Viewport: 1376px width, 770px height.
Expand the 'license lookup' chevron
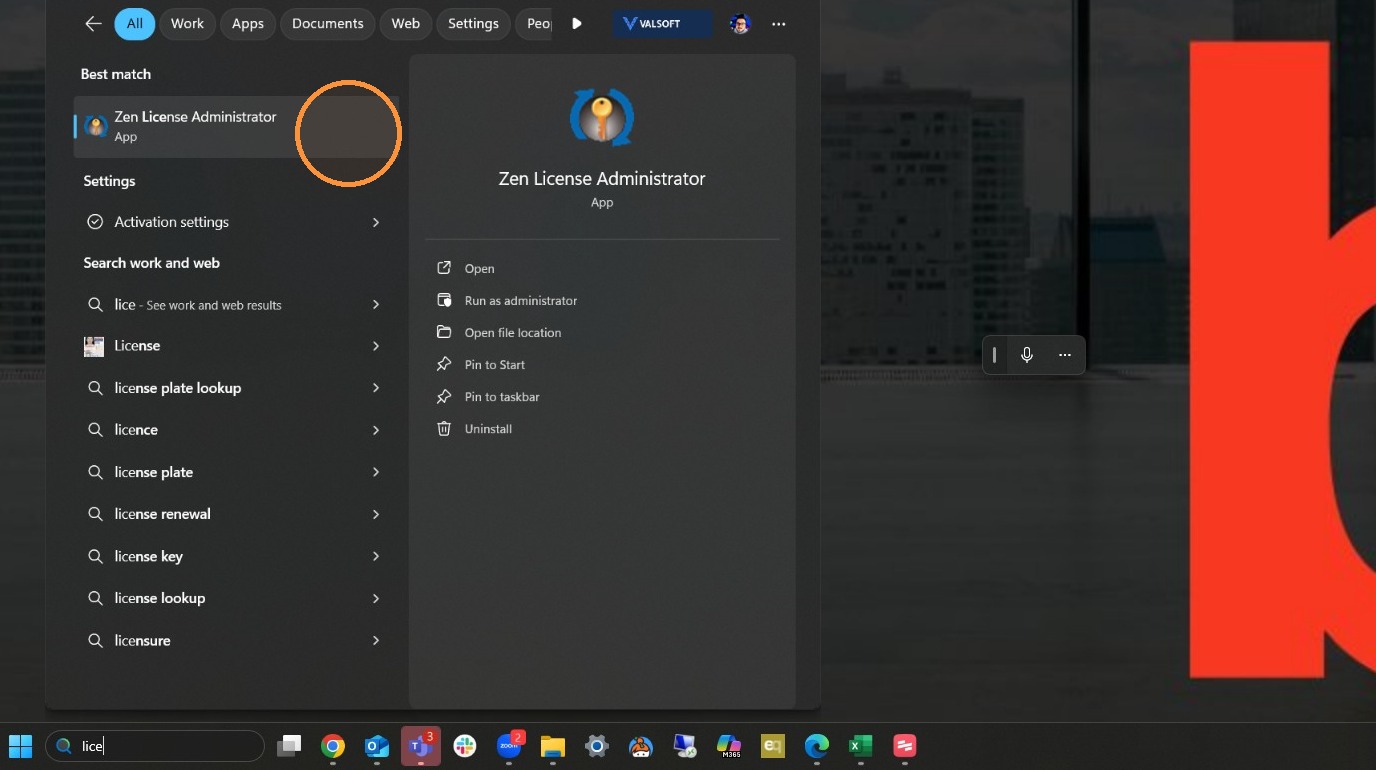click(x=376, y=598)
